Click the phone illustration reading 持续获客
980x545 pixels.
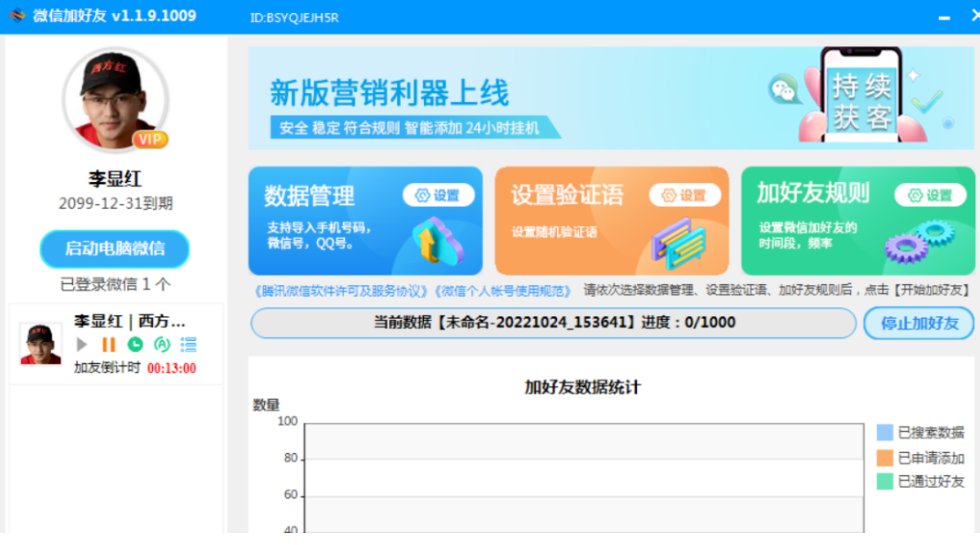862,95
